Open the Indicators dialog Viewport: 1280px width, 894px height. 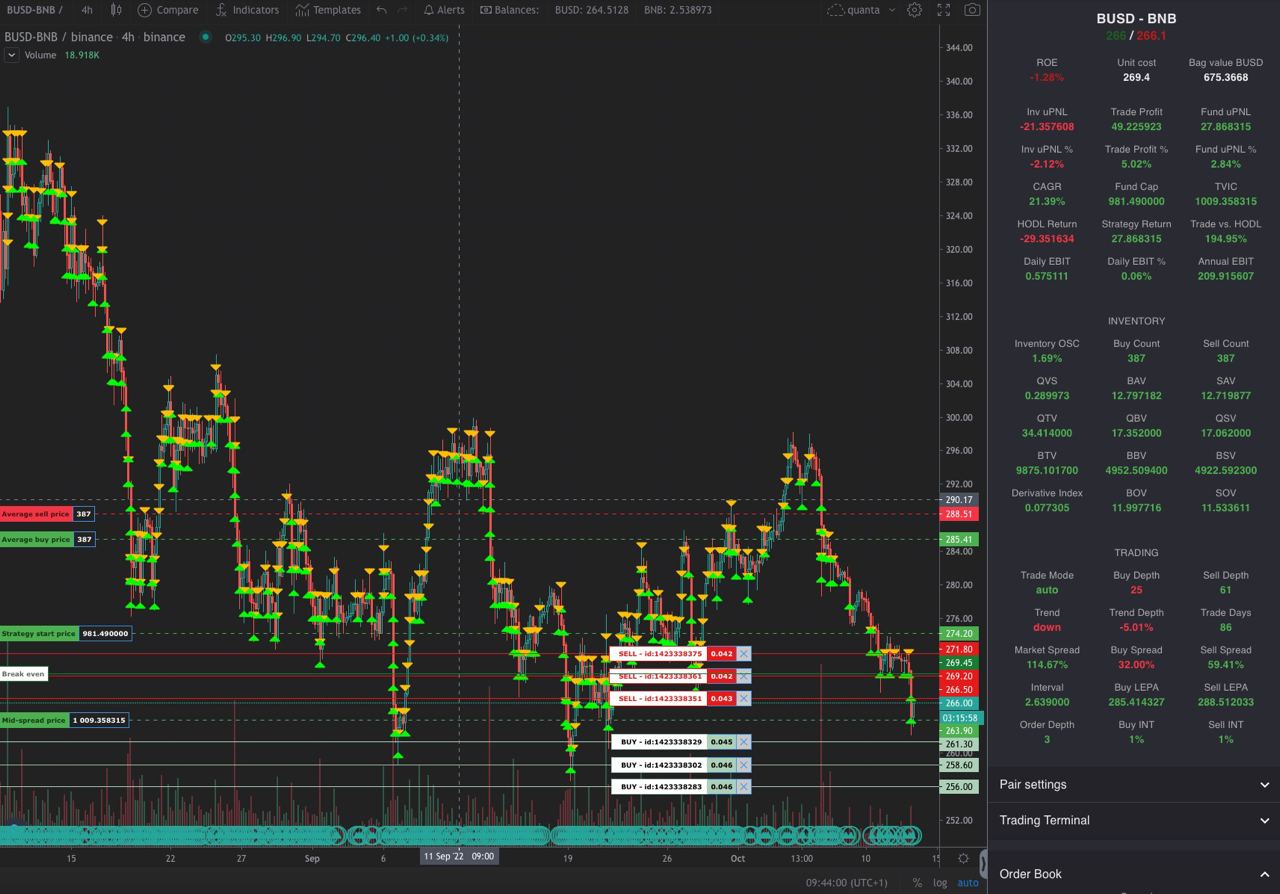247,10
